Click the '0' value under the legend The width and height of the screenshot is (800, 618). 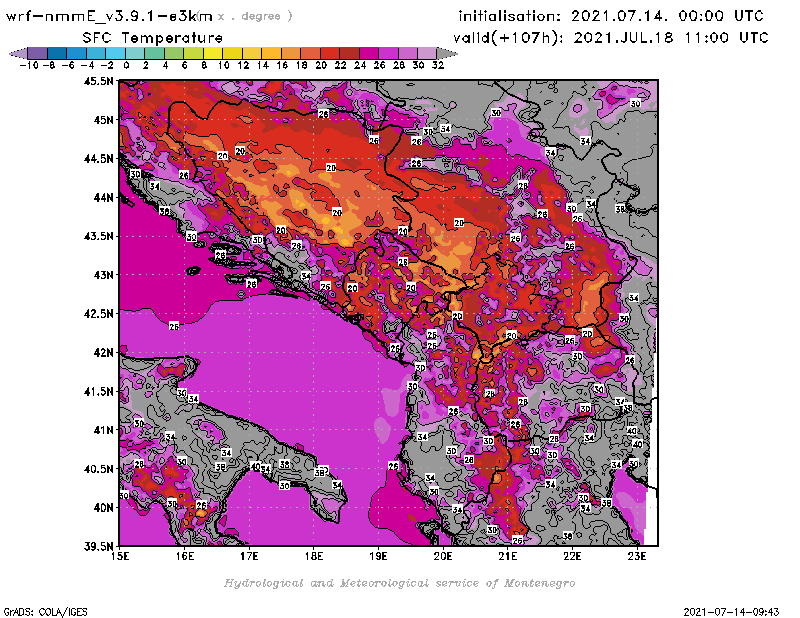tap(126, 65)
